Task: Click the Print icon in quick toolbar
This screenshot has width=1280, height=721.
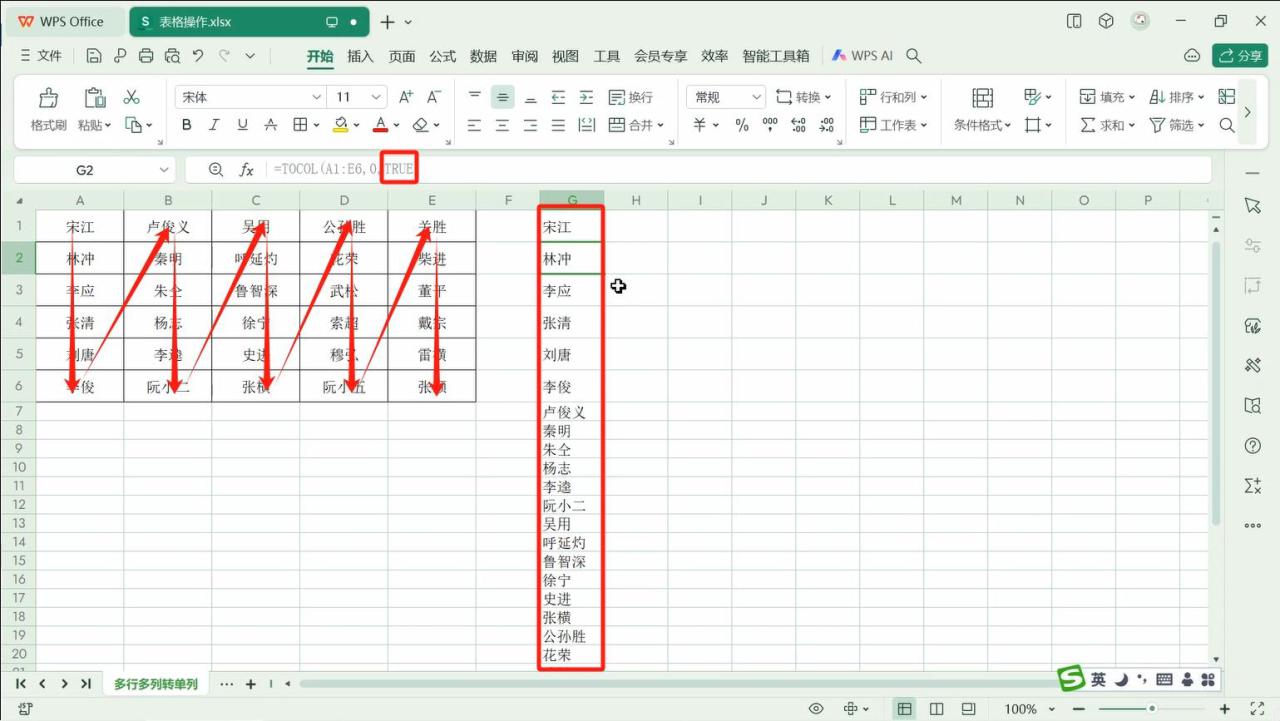Action: pos(146,56)
